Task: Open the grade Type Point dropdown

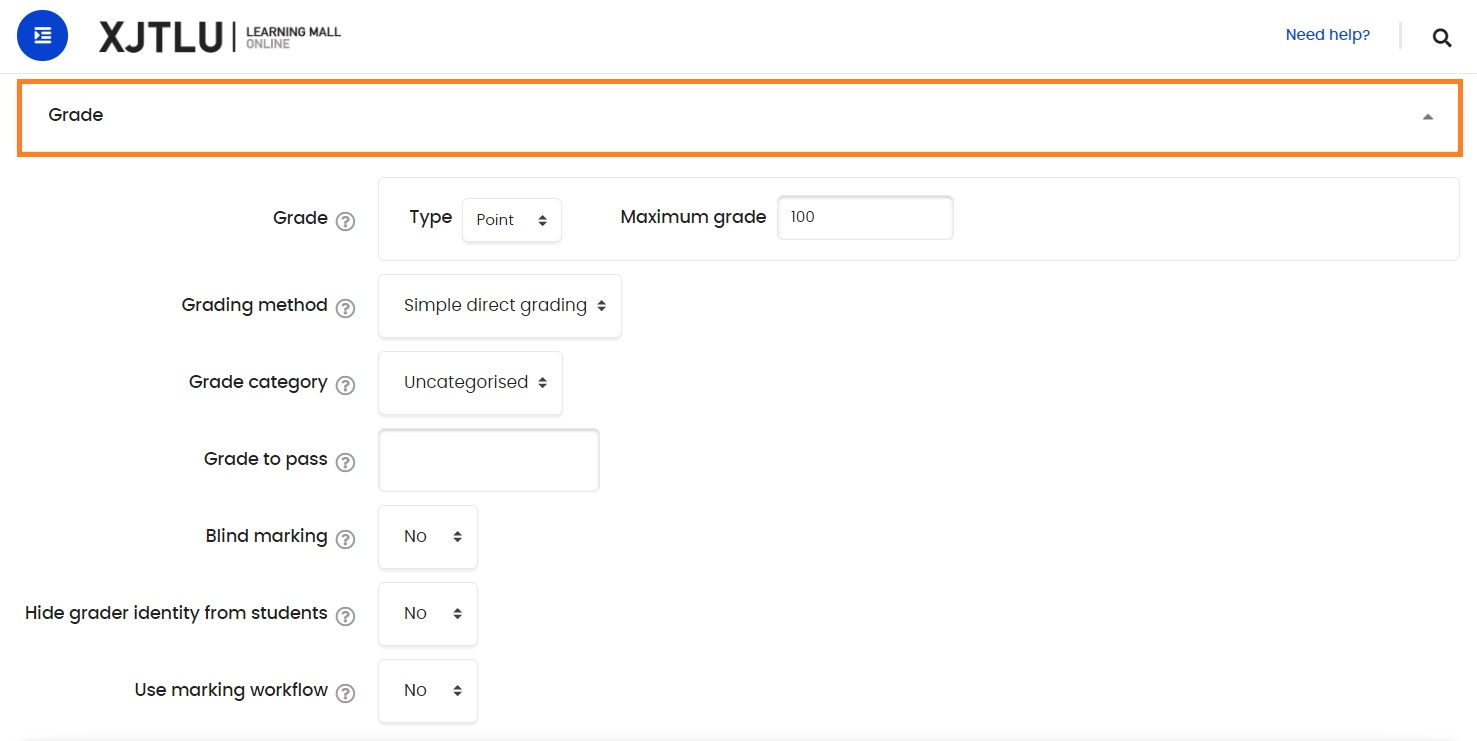Action: pos(512,220)
